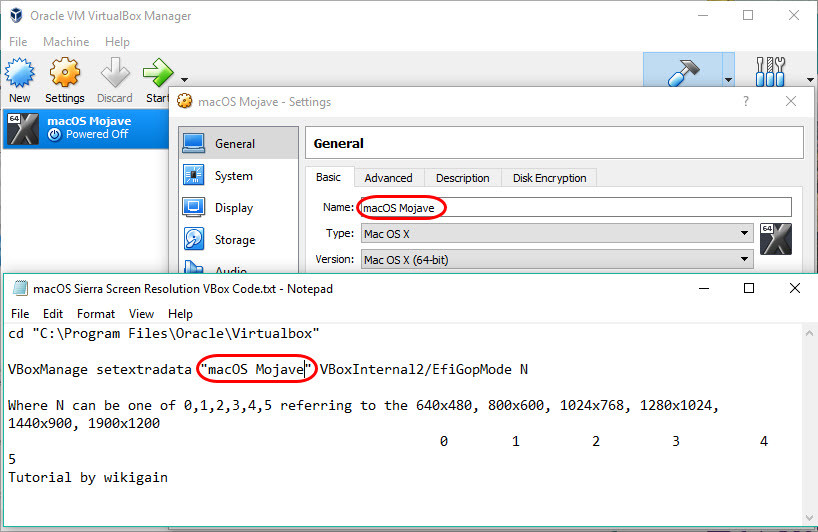Click the Discard arrow icon in toolbar

point(115,72)
